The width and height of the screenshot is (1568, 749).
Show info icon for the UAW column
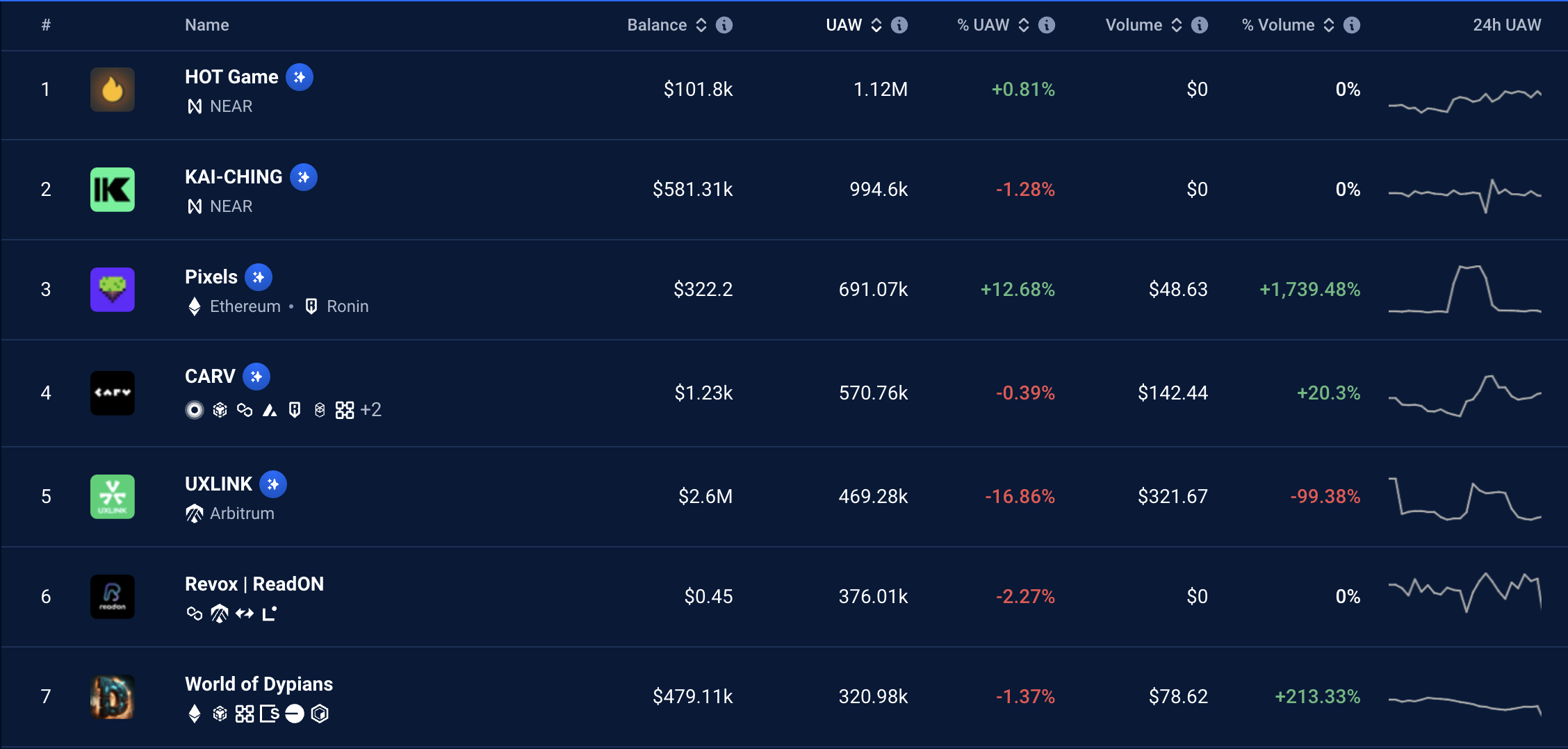tap(899, 25)
